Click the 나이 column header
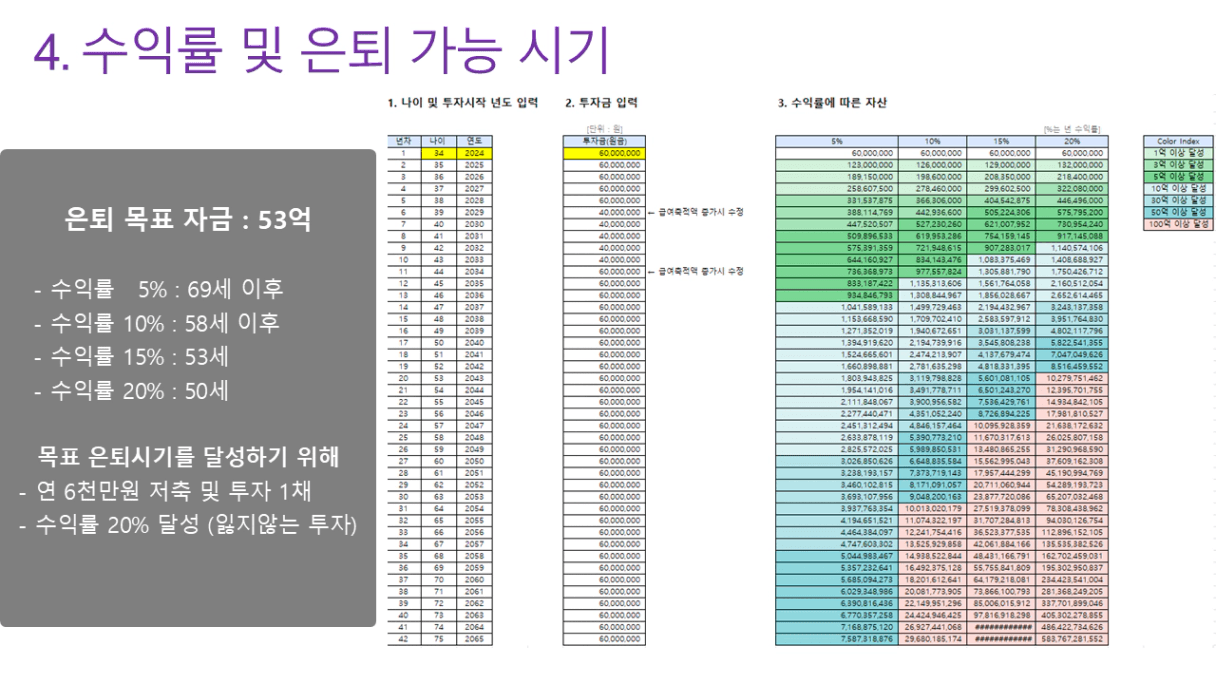The image size is (1216, 684). click(439, 141)
